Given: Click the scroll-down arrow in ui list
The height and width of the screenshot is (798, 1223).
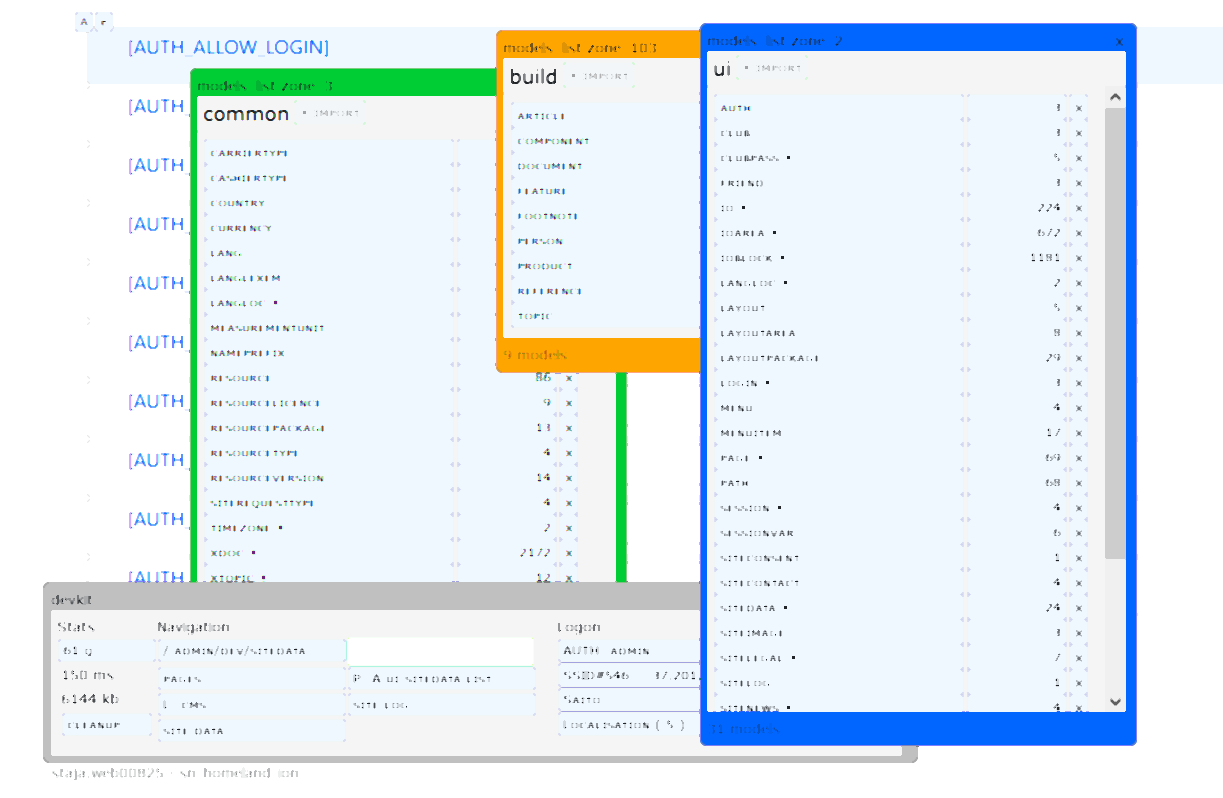Looking at the screenshot, I should point(1115,702).
